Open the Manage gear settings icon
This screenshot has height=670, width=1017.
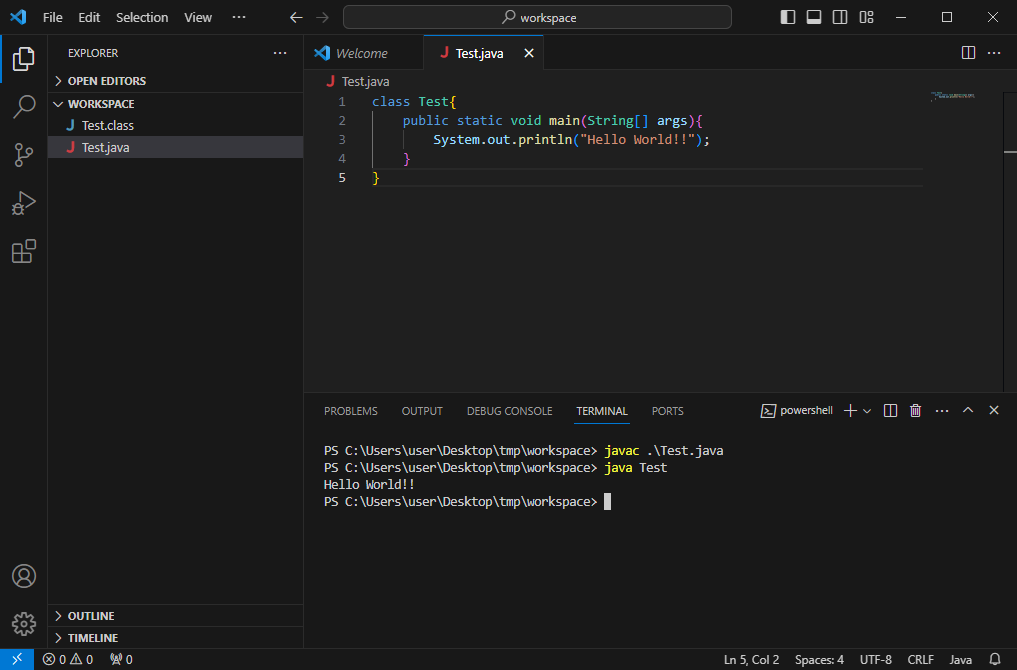pyautogui.click(x=23, y=623)
